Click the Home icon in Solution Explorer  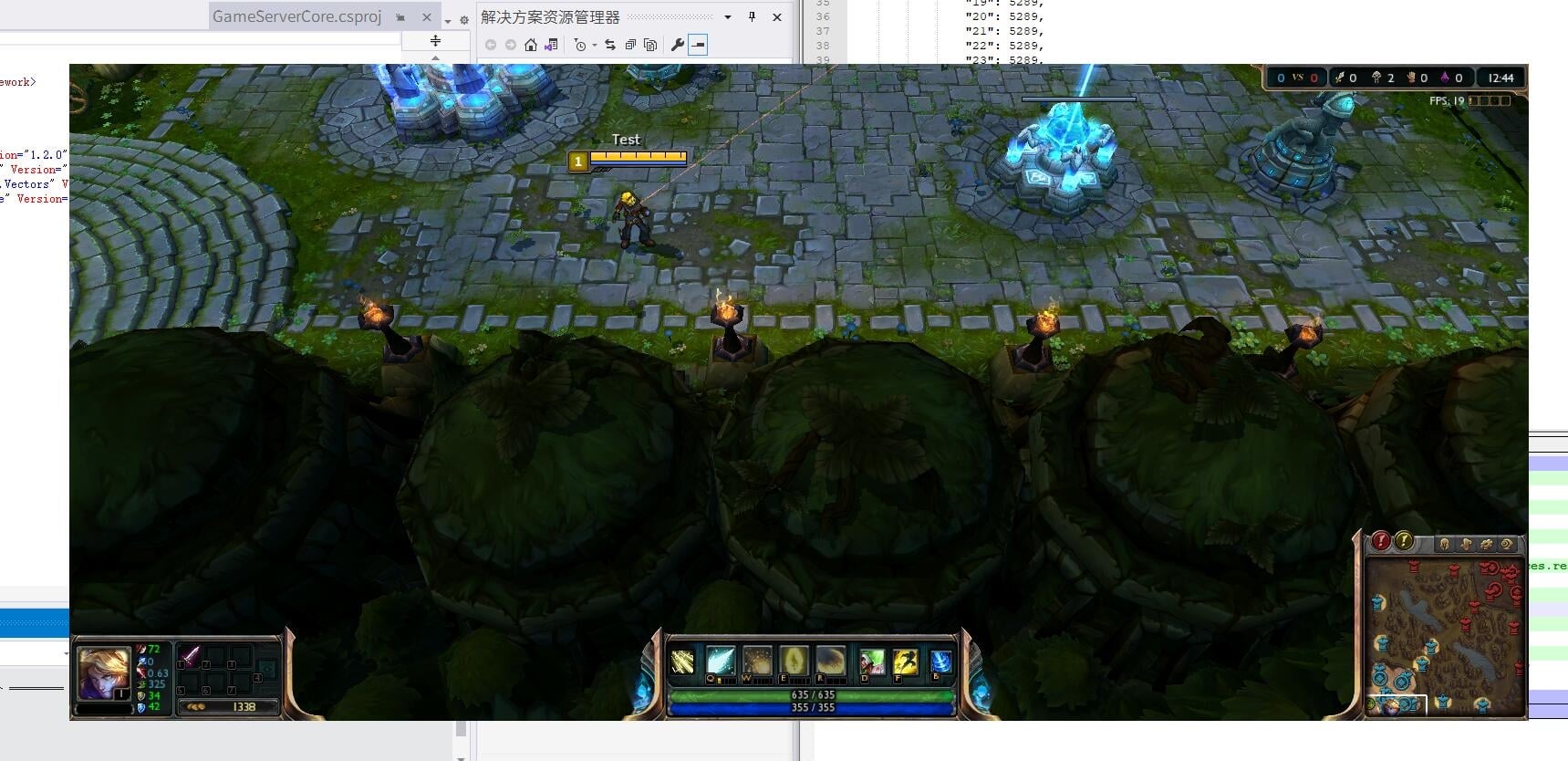[531, 45]
